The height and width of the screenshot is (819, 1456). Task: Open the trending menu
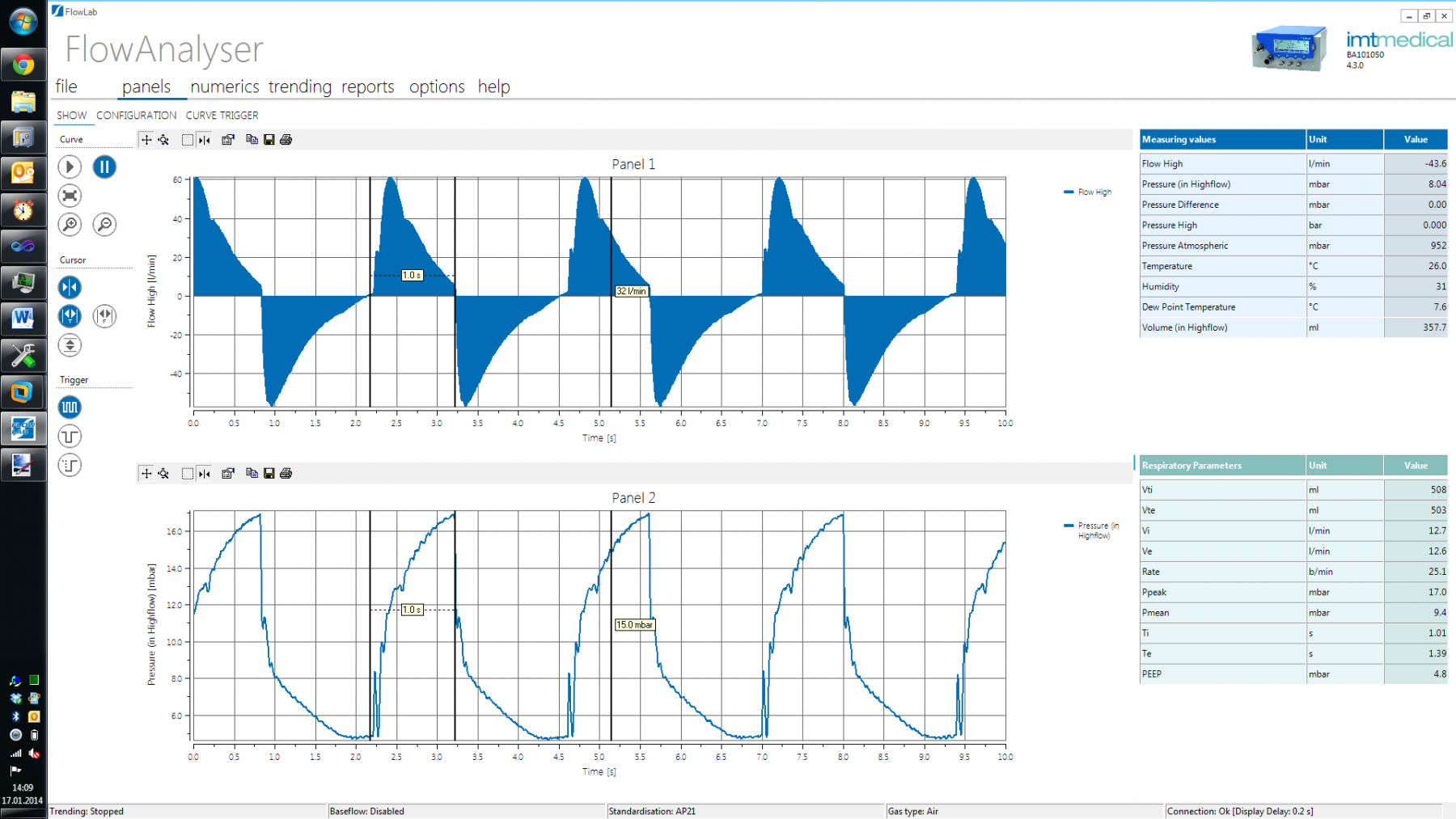pos(299,87)
